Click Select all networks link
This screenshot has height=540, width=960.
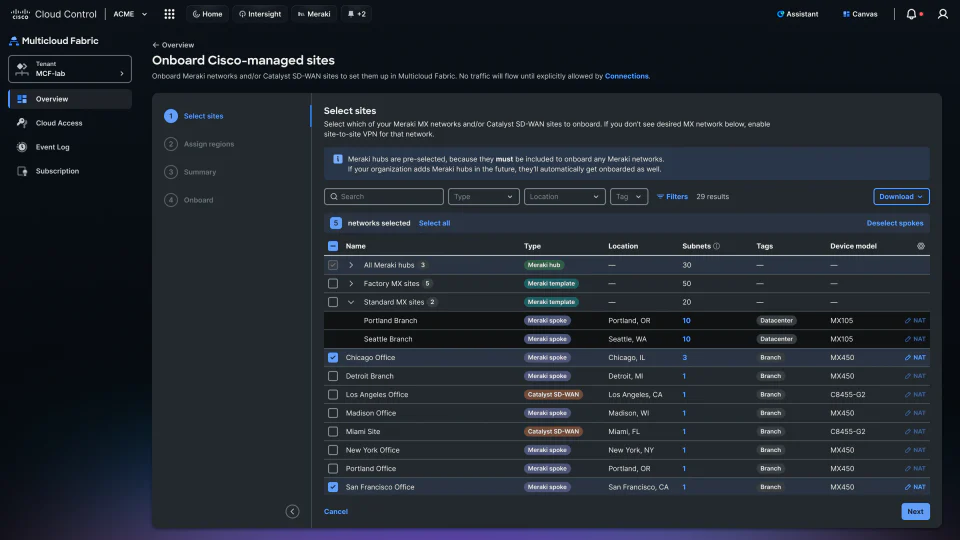pyautogui.click(x=434, y=223)
